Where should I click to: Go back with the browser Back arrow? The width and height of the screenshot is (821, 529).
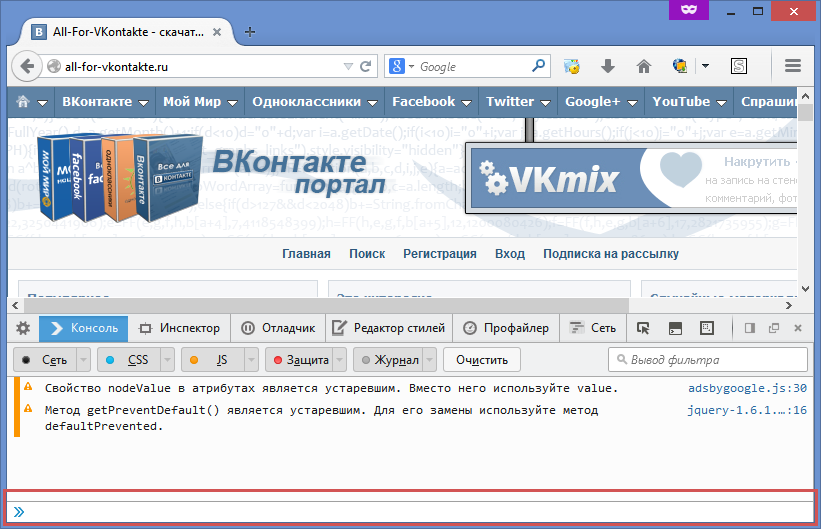tap(27, 67)
